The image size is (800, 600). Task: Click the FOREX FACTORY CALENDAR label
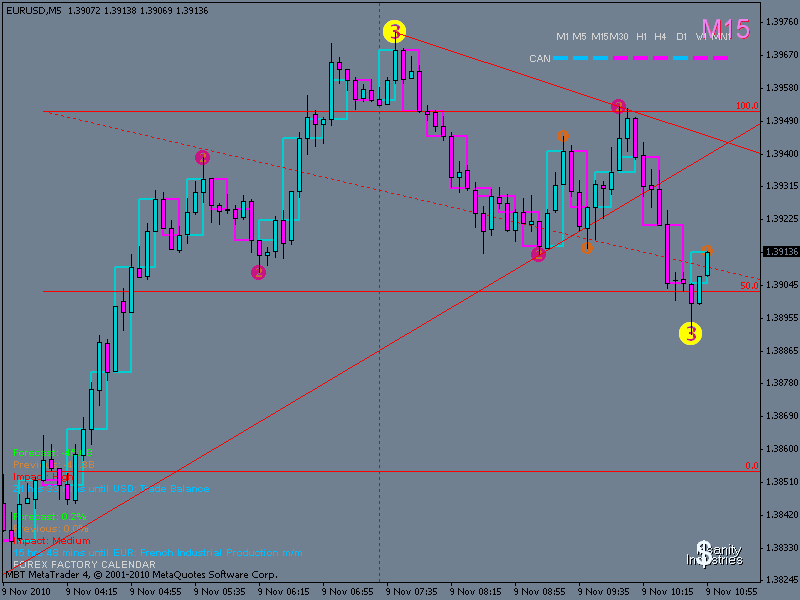click(x=84, y=564)
